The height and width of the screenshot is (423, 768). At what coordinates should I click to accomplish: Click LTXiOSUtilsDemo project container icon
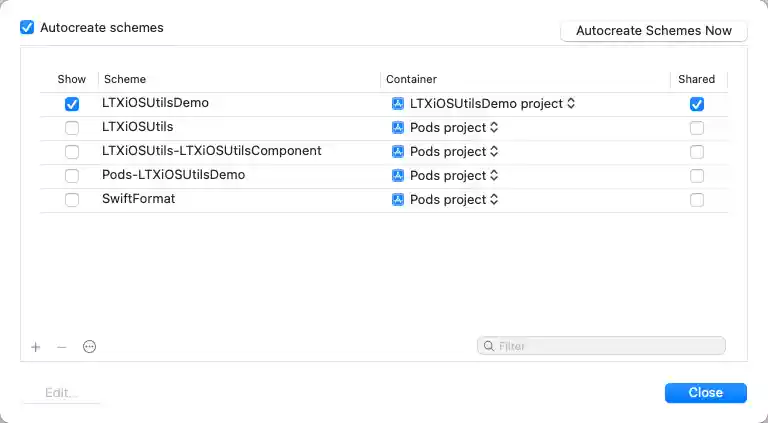pyautogui.click(x=397, y=104)
